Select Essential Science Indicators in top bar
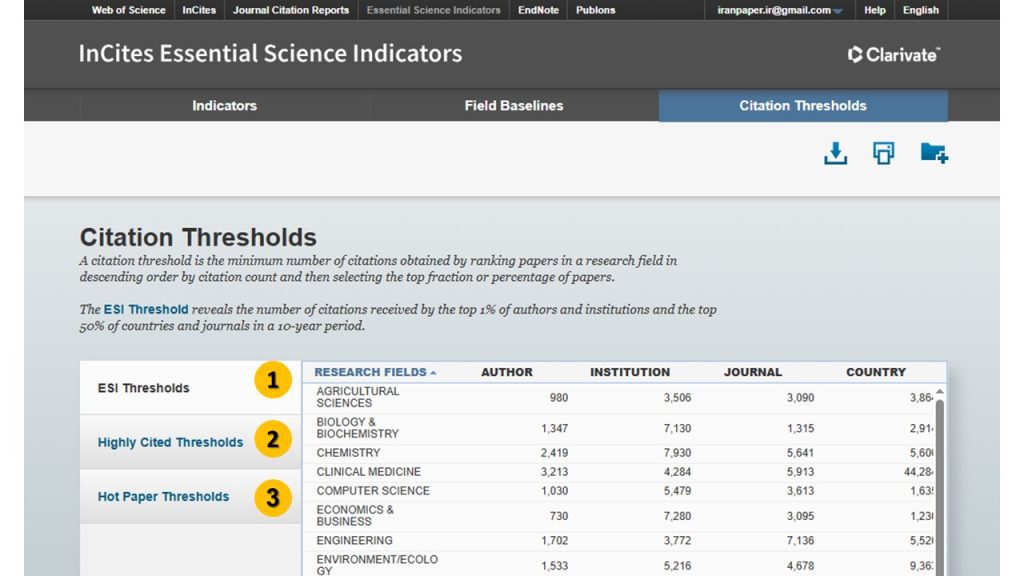The image size is (1024, 576). click(434, 10)
